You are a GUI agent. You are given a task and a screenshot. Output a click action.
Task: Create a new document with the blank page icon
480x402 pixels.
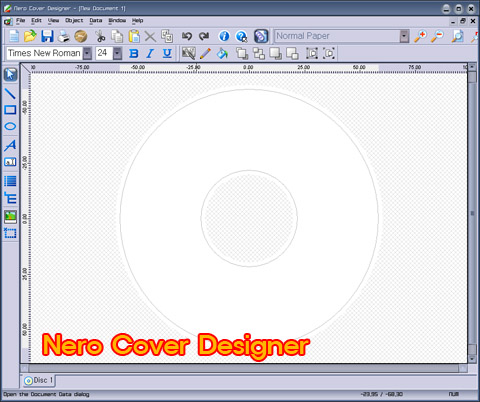14,36
